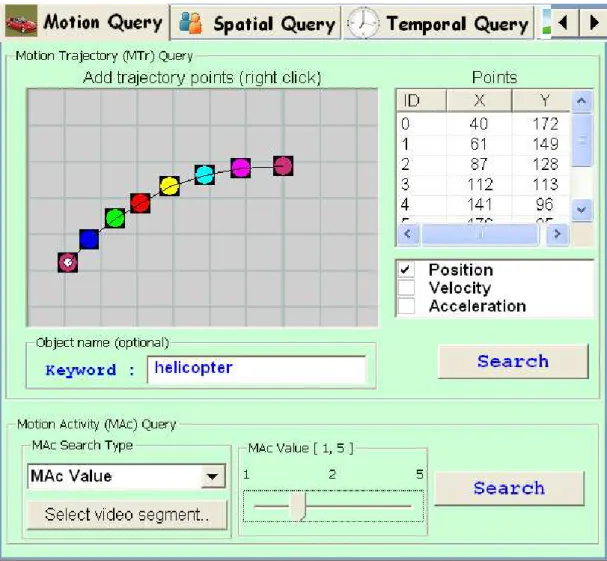Switch to the Spatial Query tab
Viewport: 607px width, 561px height.
pyautogui.click(x=255, y=24)
